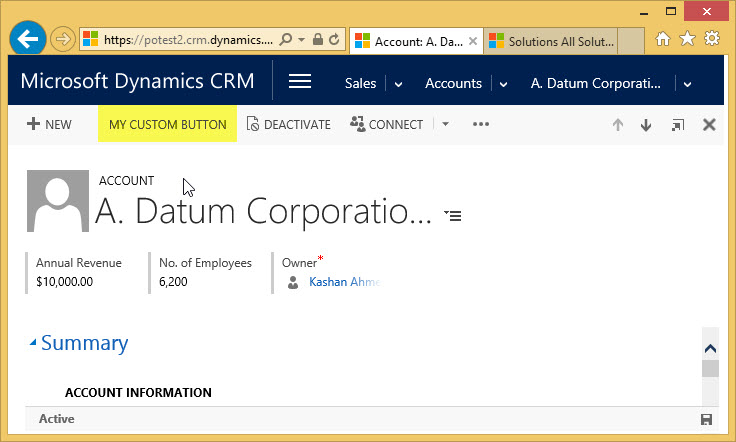Go to next record down arrow
The height and width of the screenshot is (442, 736).
646,125
